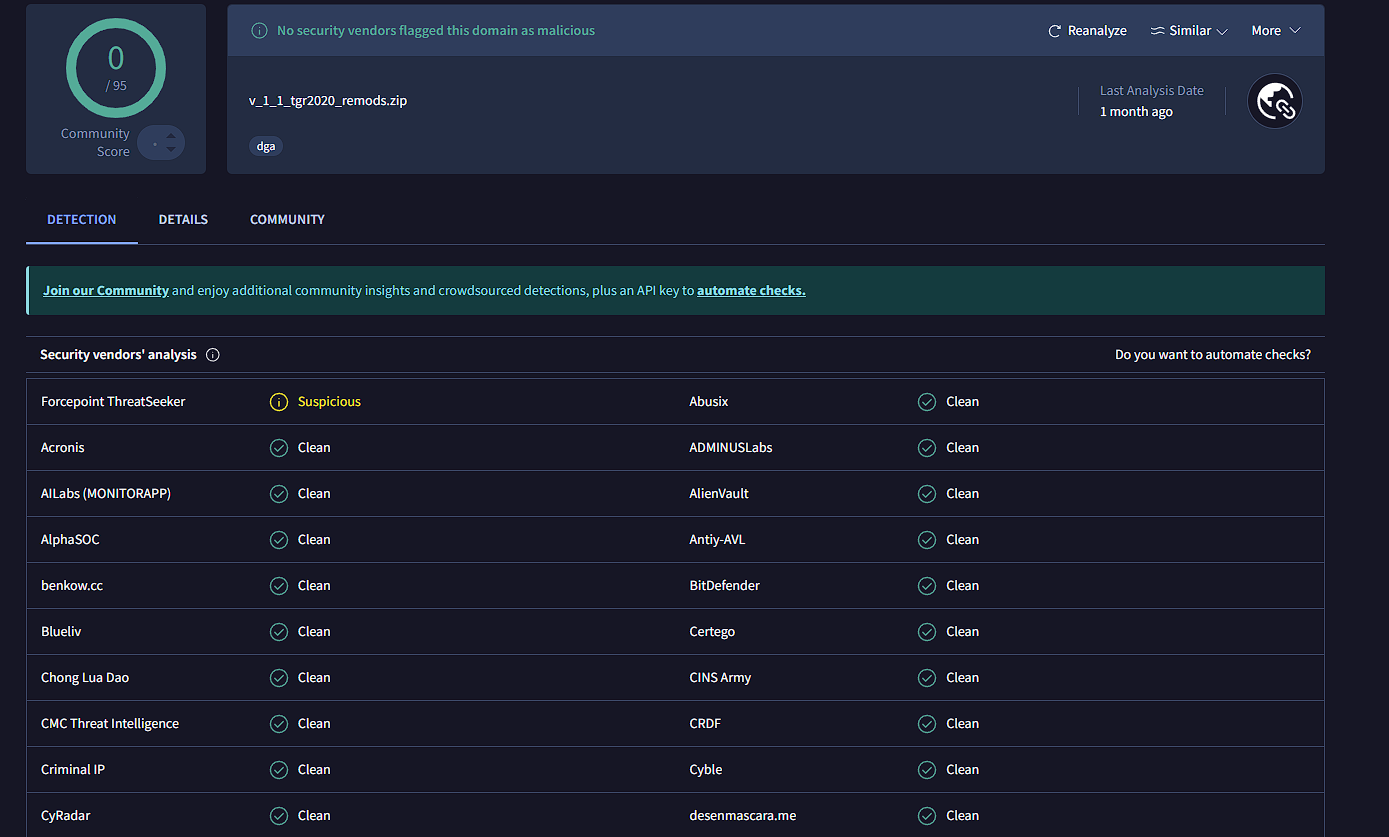This screenshot has width=1389, height=837.
Task: Click "Do you want to automate checks?"
Action: (x=1212, y=355)
